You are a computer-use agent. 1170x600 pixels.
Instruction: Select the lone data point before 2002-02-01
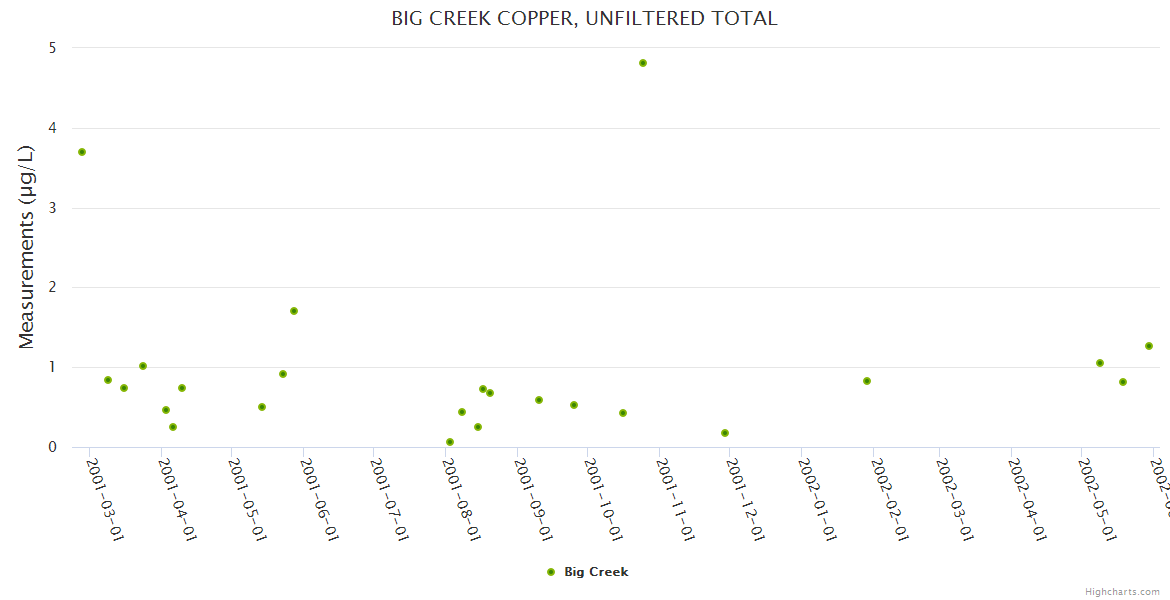click(867, 381)
